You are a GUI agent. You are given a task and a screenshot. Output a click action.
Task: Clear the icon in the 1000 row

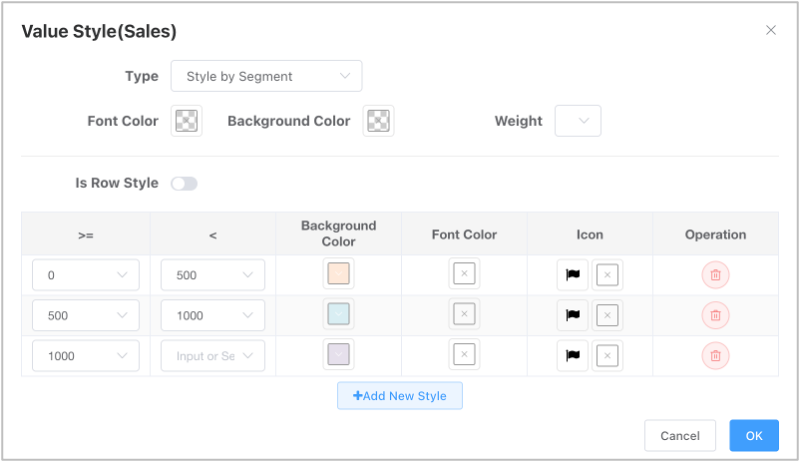coord(607,355)
